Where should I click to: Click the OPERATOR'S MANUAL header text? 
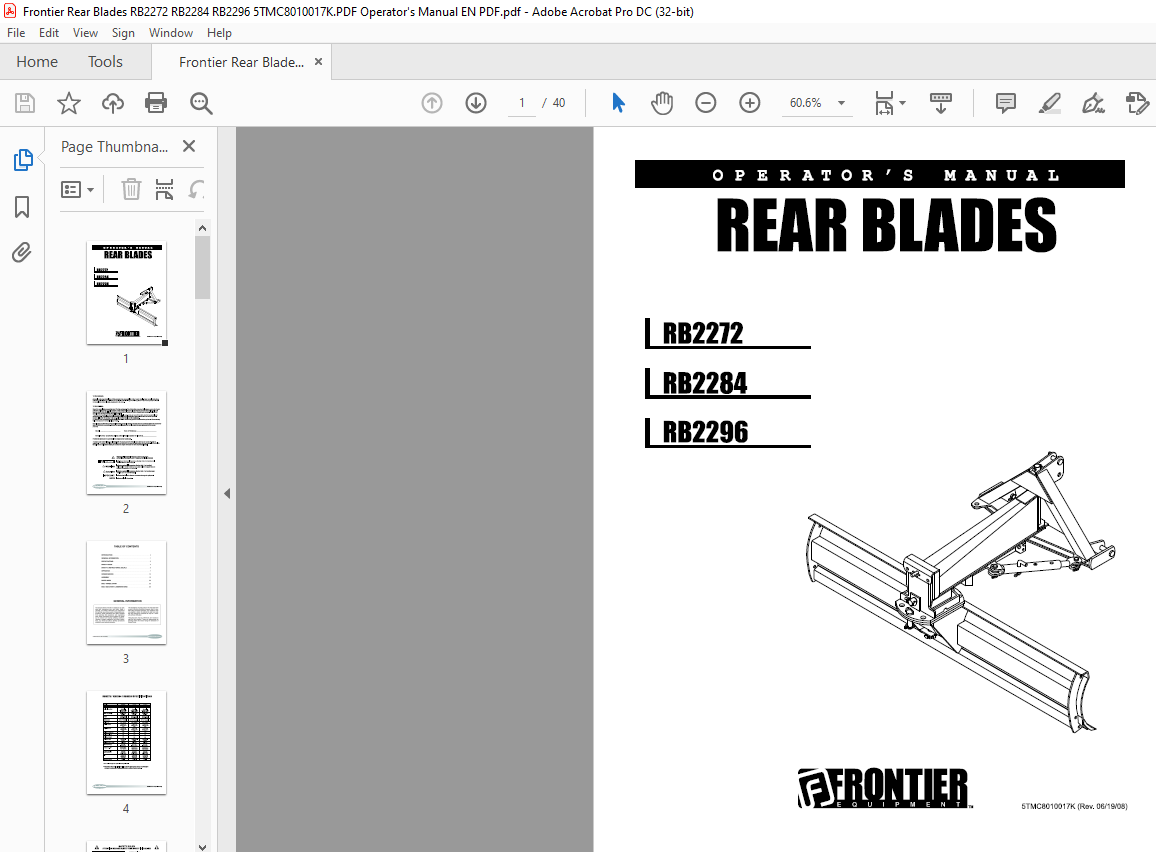pyautogui.click(x=886, y=175)
